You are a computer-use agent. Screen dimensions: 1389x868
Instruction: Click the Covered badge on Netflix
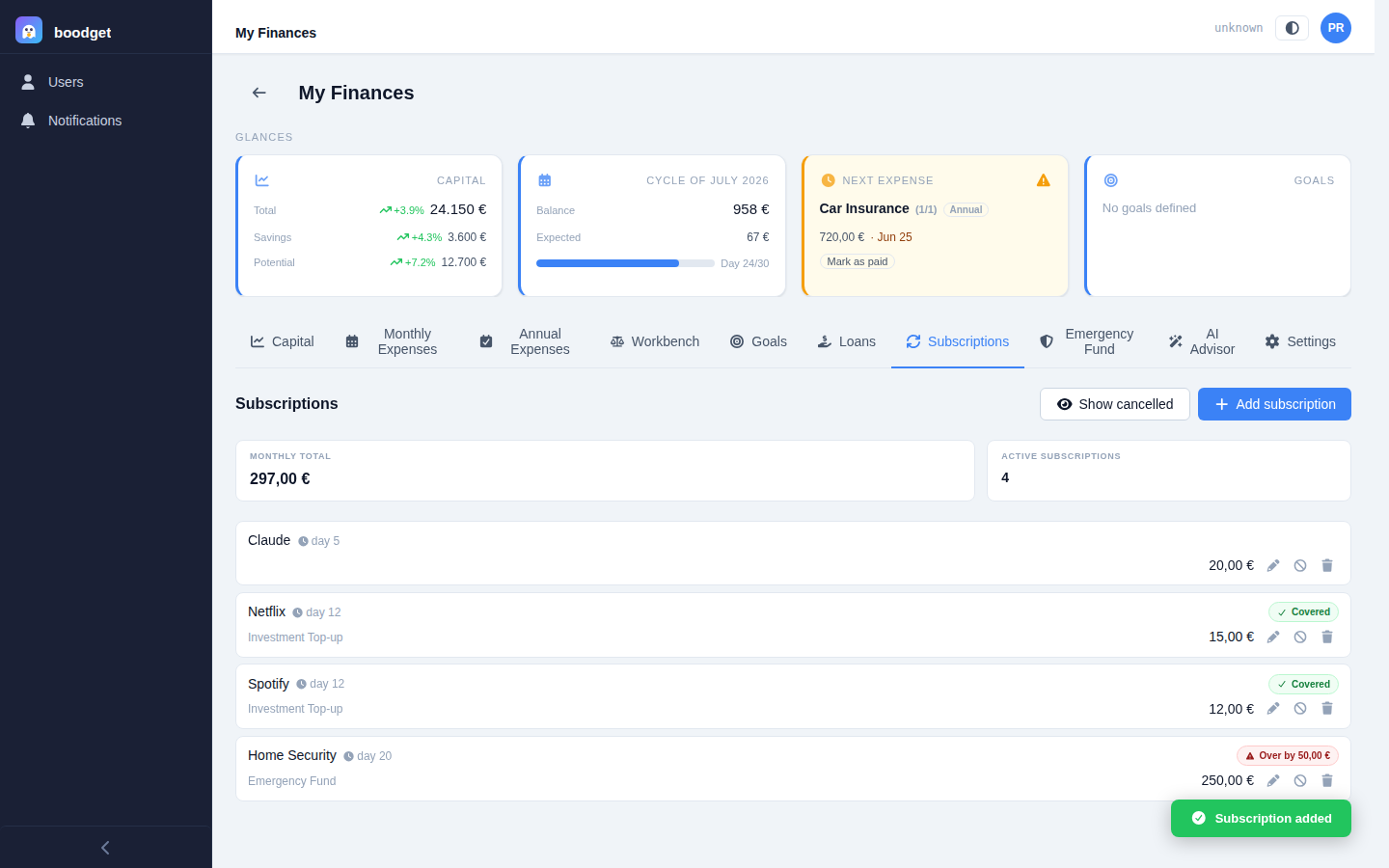[1303, 611]
